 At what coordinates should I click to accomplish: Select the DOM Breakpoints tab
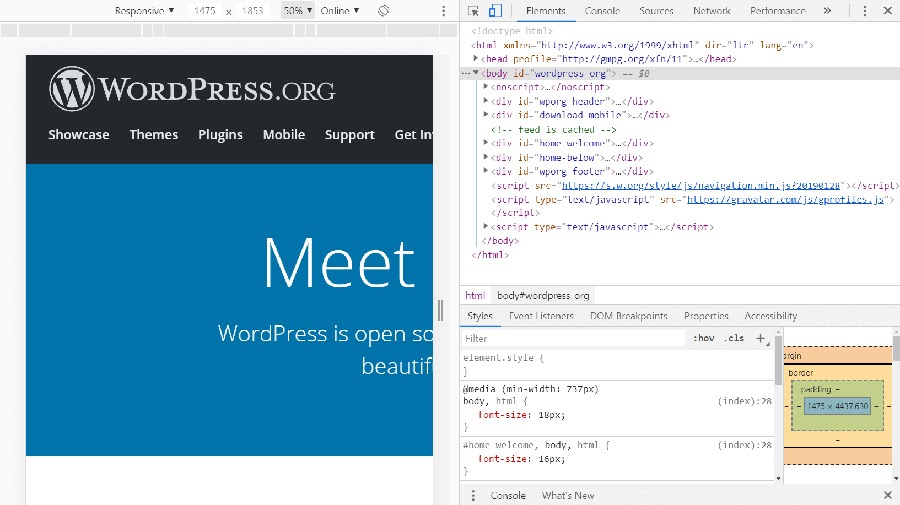(629, 316)
